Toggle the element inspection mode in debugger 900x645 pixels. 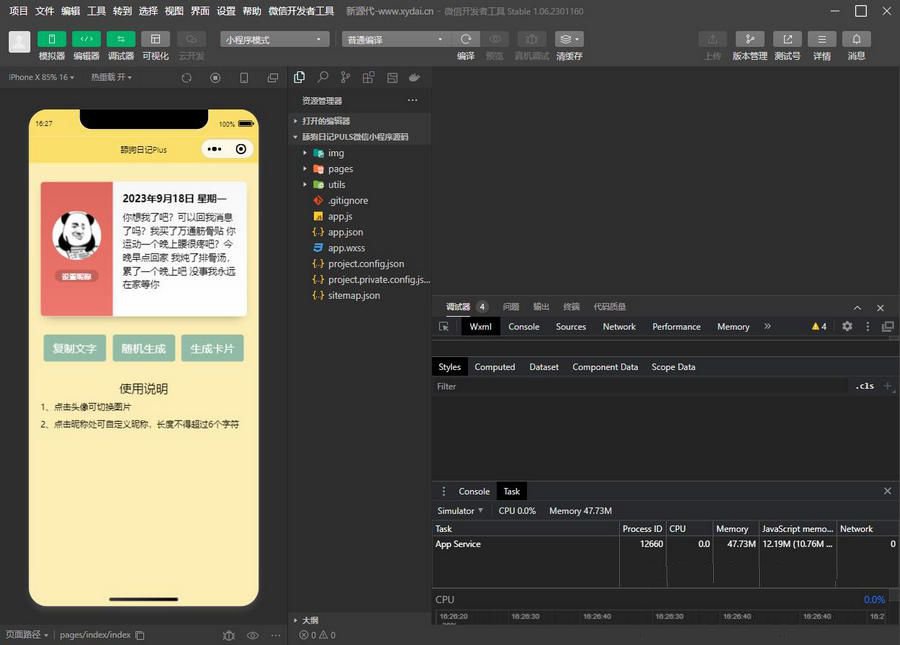tap(443, 326)
